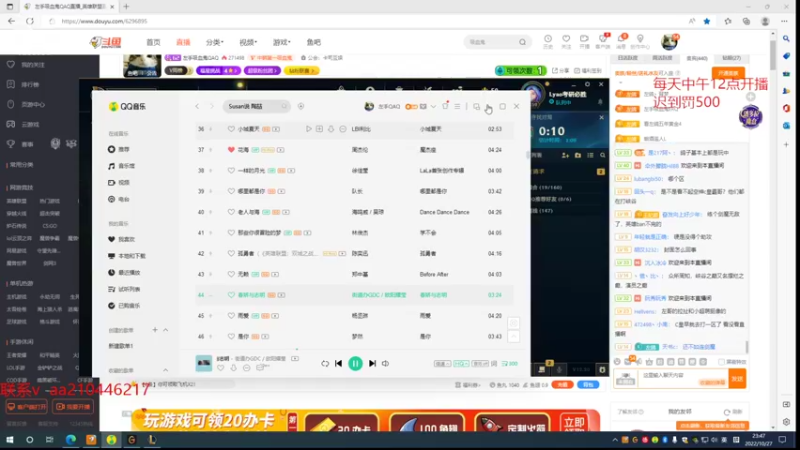Open Windows Start menu
800x450 pixels.
pos(9,440)
